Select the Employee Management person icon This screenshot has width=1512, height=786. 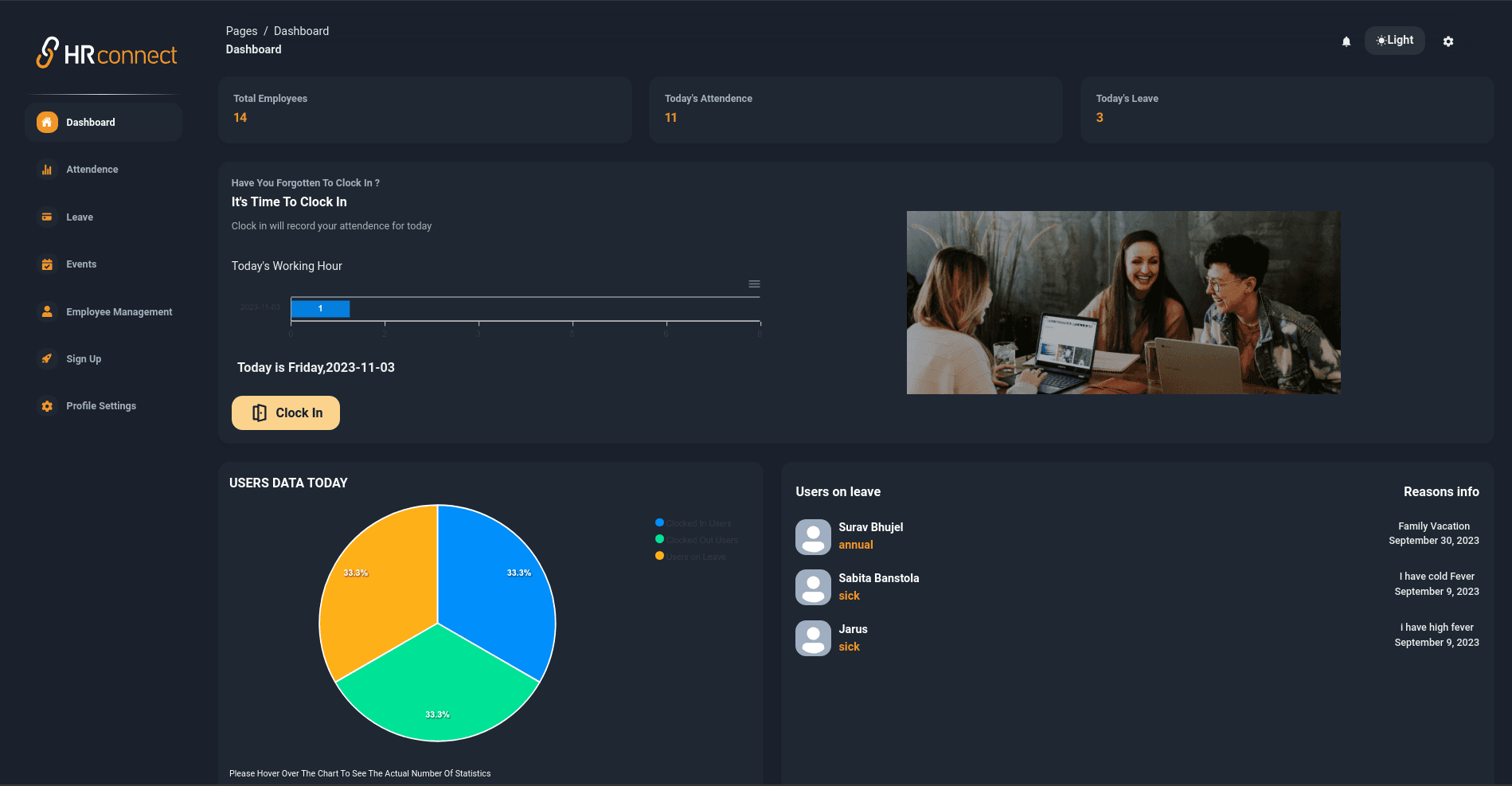tap(47, 311)
